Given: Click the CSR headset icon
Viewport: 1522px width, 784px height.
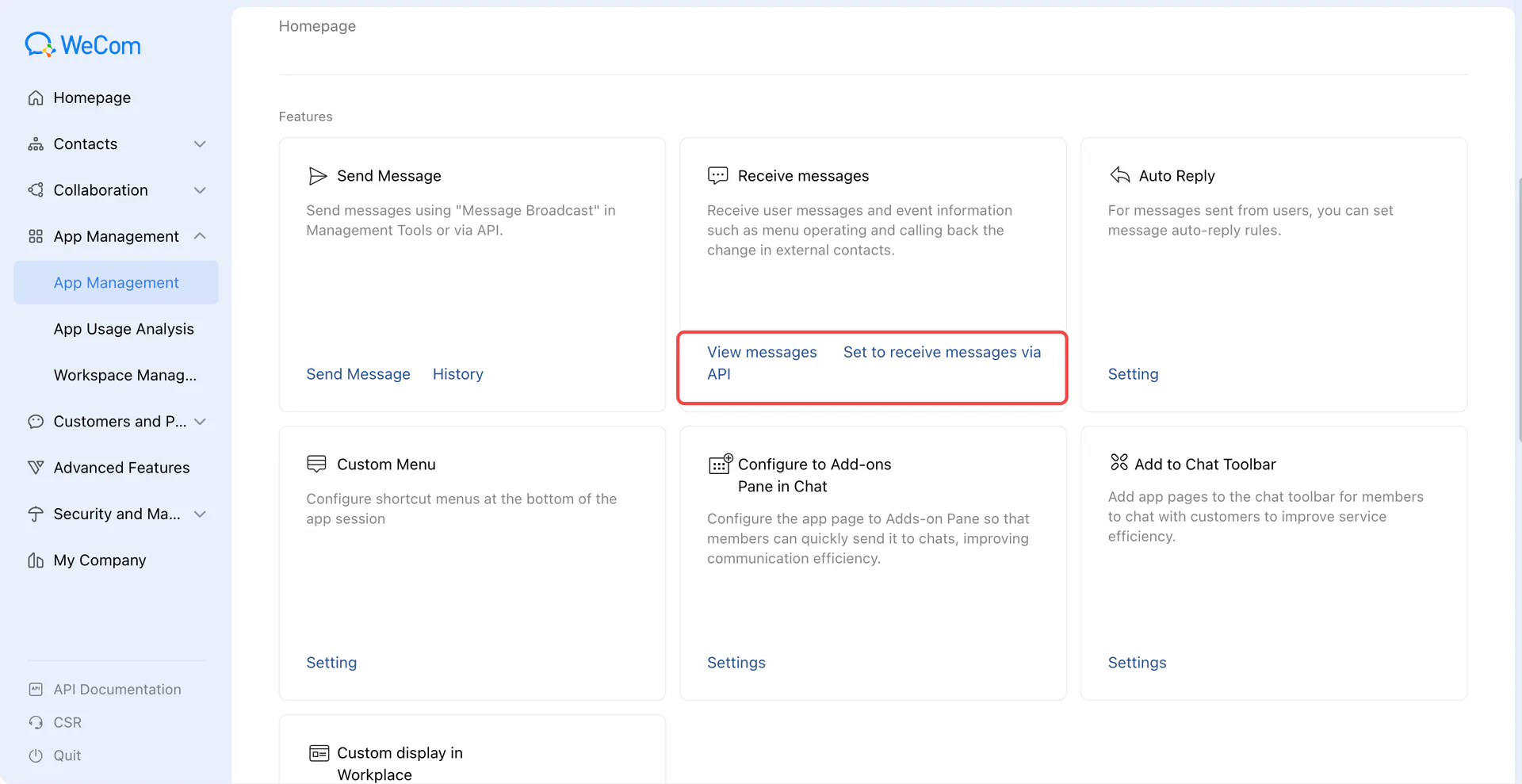Looking at the screenshot, I should (36, 723).
